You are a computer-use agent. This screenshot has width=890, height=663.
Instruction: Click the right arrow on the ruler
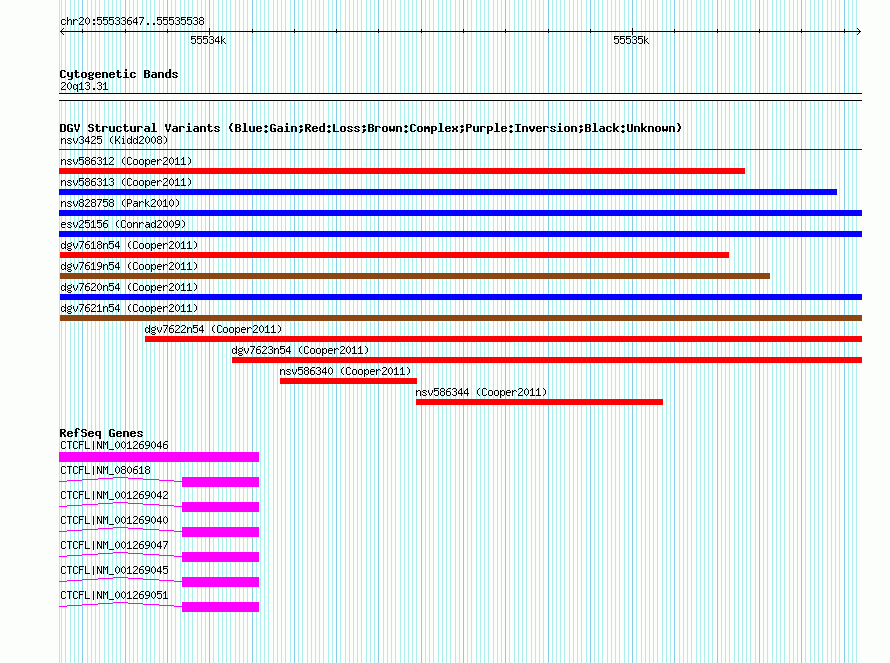click(858, 32)
